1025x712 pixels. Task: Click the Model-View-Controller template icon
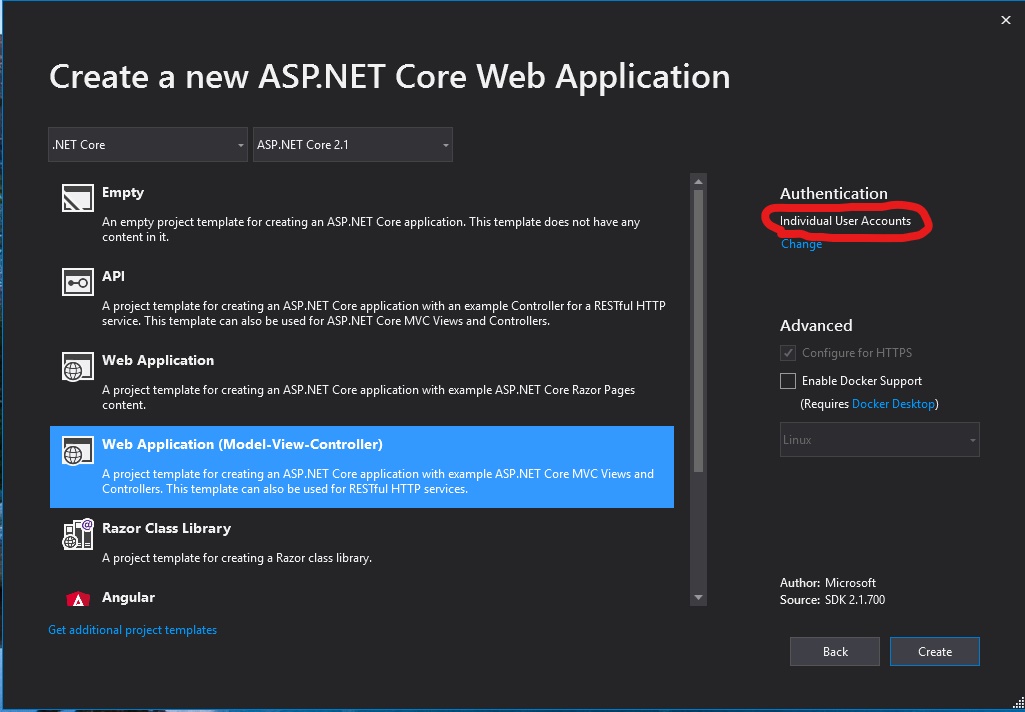click(x=78, y=450)
